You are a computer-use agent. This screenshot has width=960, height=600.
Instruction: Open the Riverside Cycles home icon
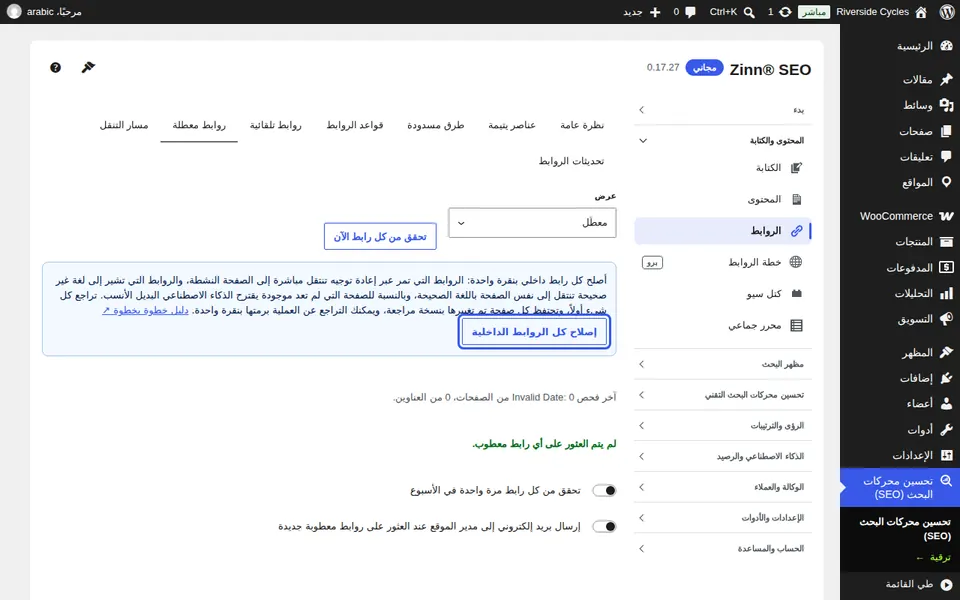(921, 12)
